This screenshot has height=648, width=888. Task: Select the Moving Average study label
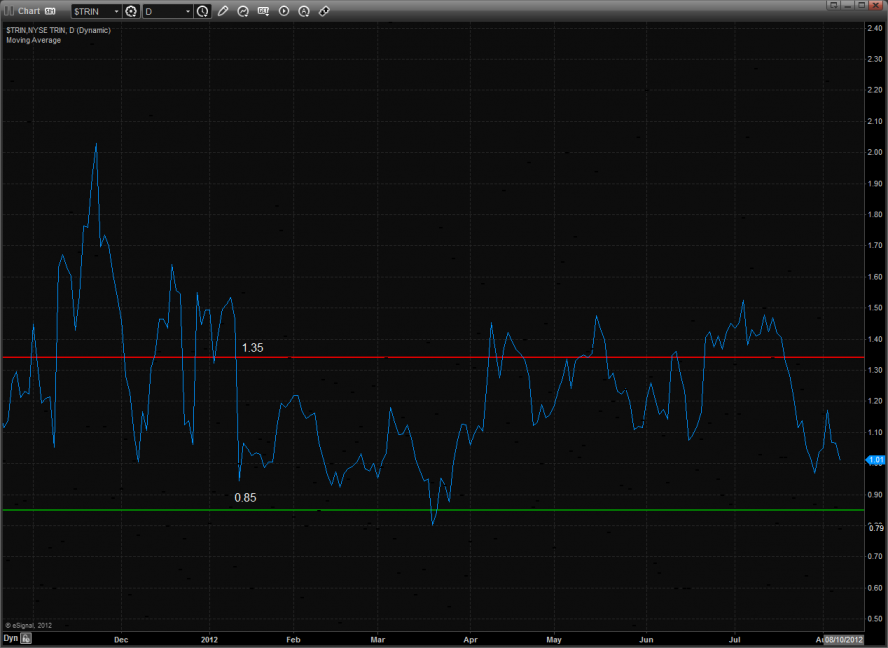tap(33, 40)
